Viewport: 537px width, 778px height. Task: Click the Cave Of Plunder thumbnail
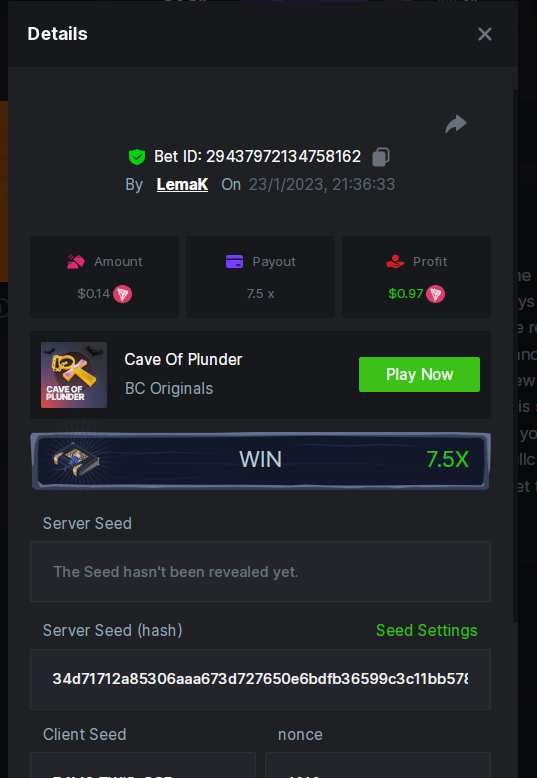tap(73, 375)
